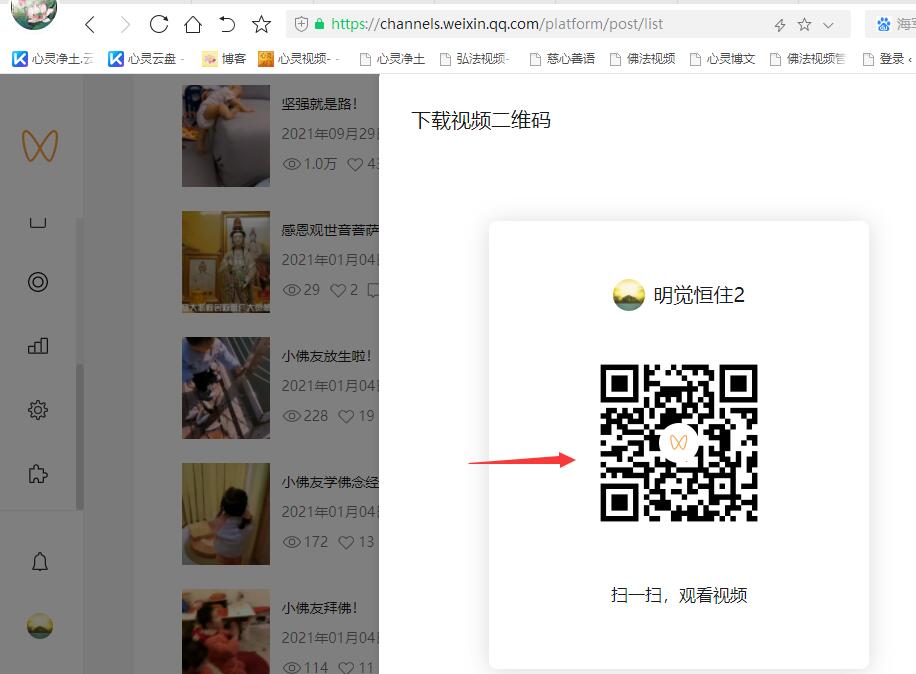Click the heart likes icon showing 2
916x674 pixels.
coord(338,290)
